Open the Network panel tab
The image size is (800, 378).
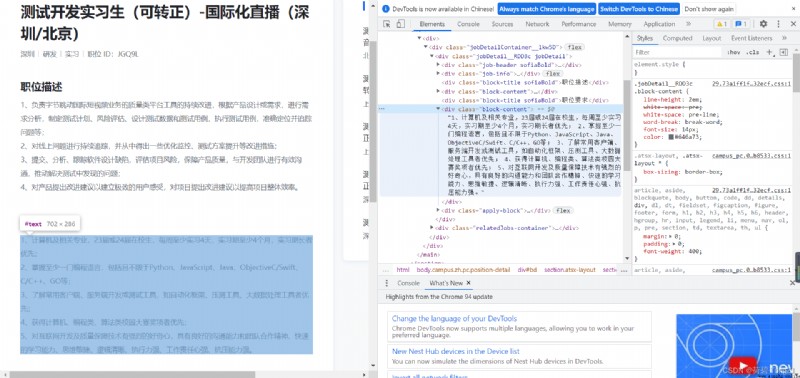click(537, 24)
